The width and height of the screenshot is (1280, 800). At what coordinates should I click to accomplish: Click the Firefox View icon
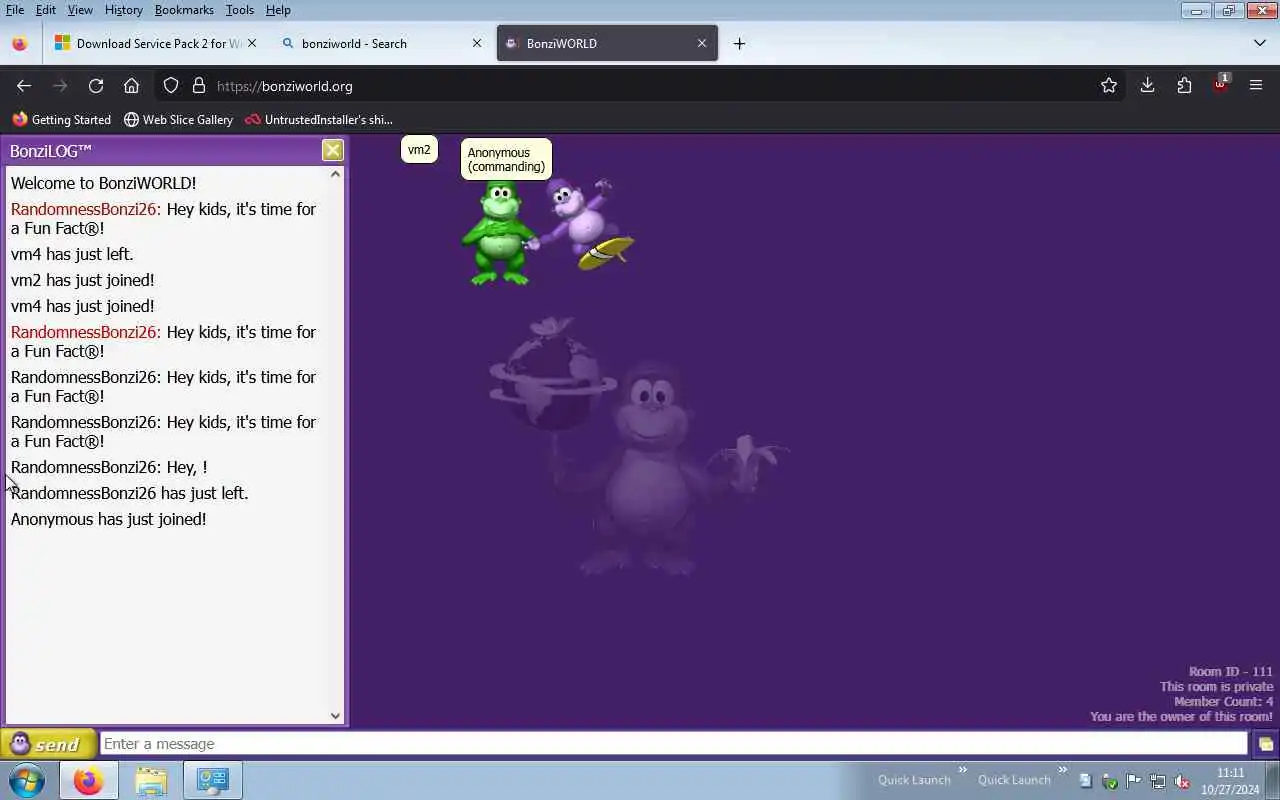tap(19, 43)
